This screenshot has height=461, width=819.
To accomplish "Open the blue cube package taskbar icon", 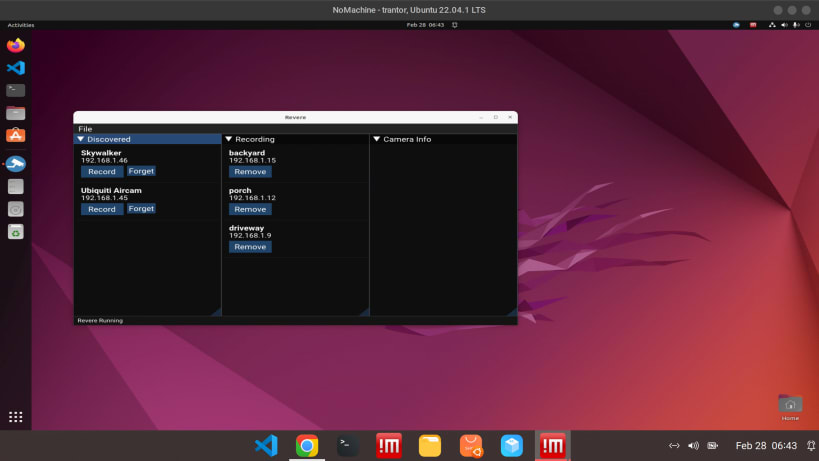I will point(511,446).
